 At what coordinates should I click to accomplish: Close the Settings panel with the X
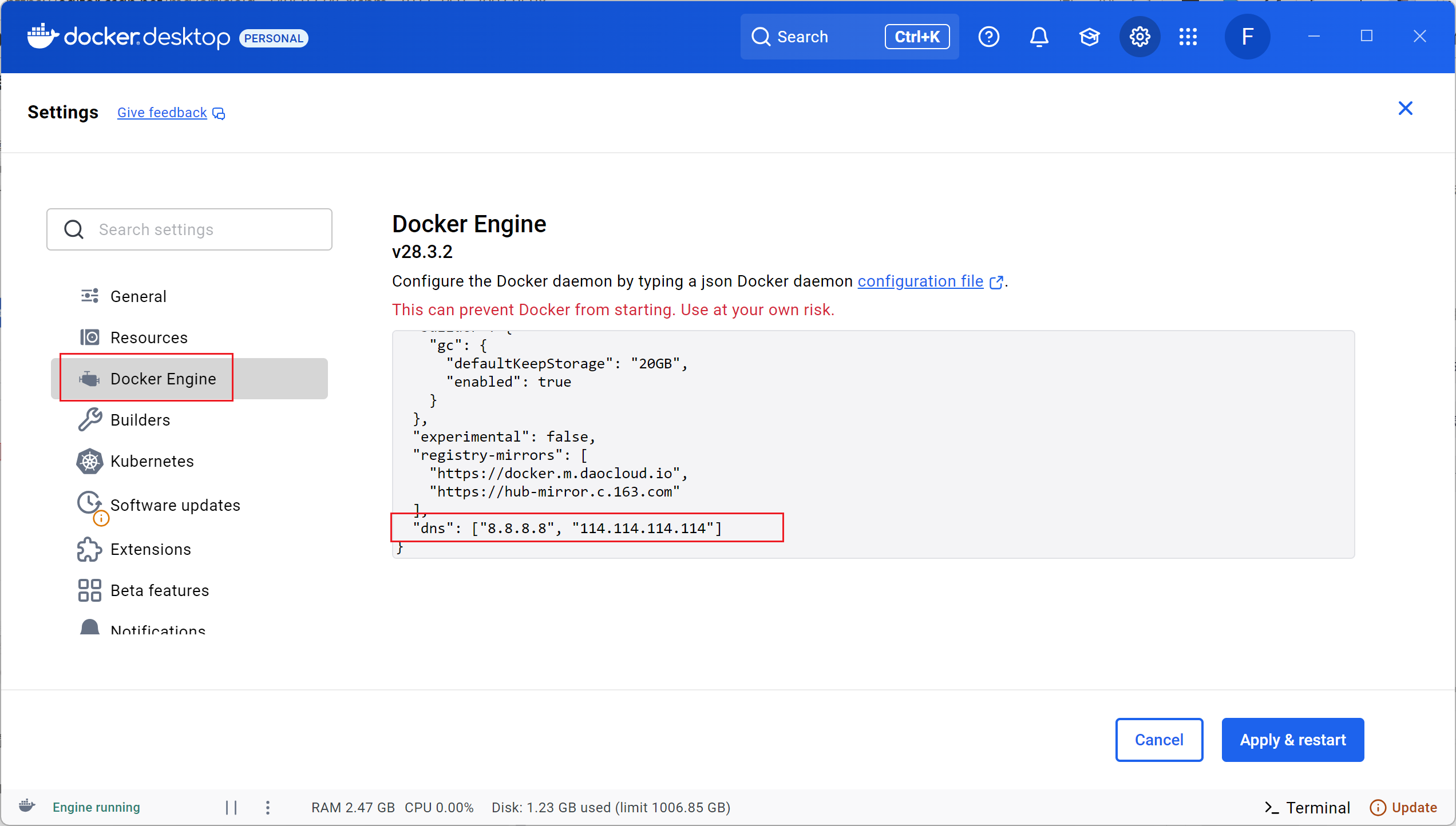click(x=1405, y=109)
